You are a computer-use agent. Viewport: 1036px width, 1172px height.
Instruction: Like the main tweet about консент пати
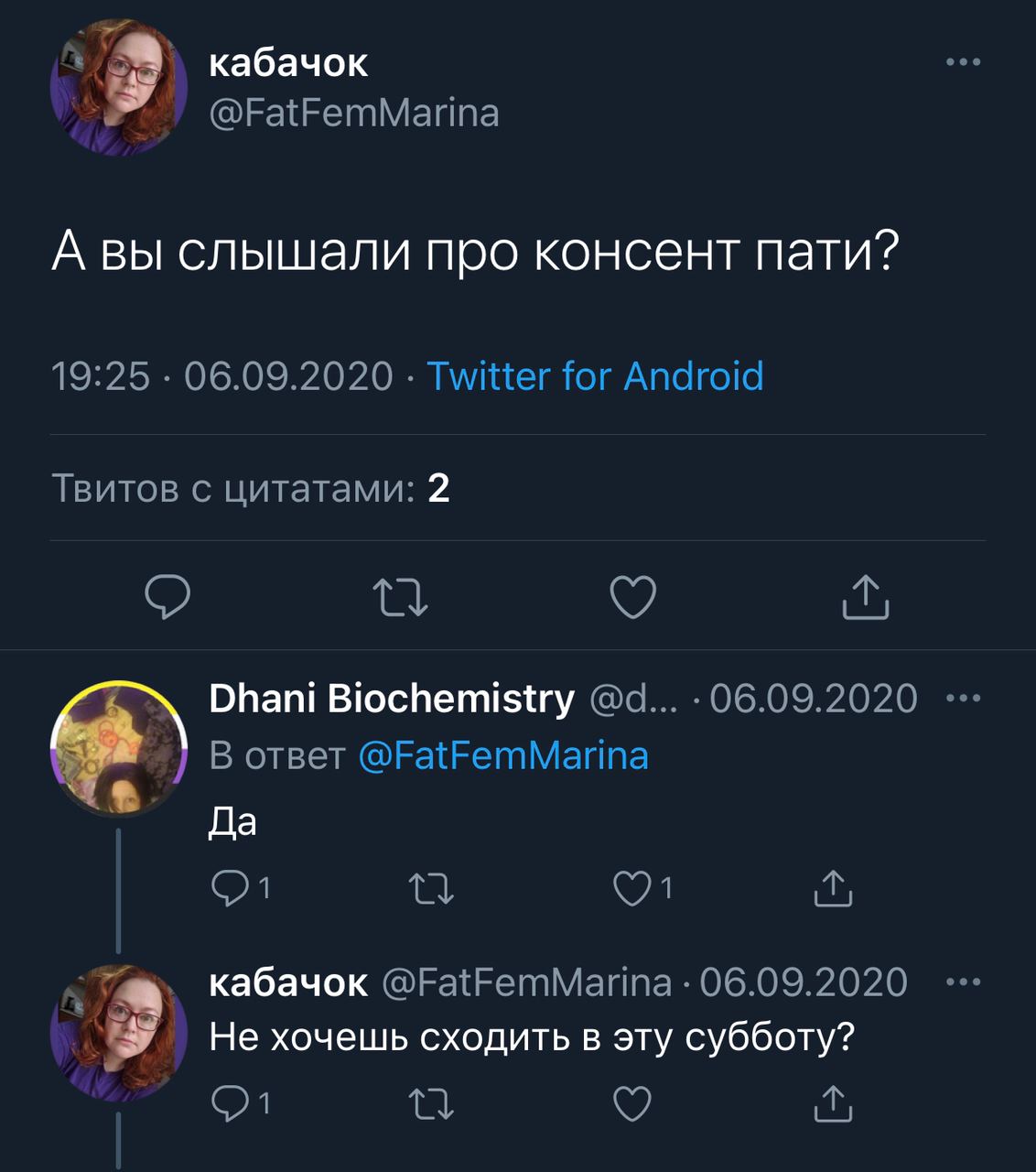pos(633,597)
